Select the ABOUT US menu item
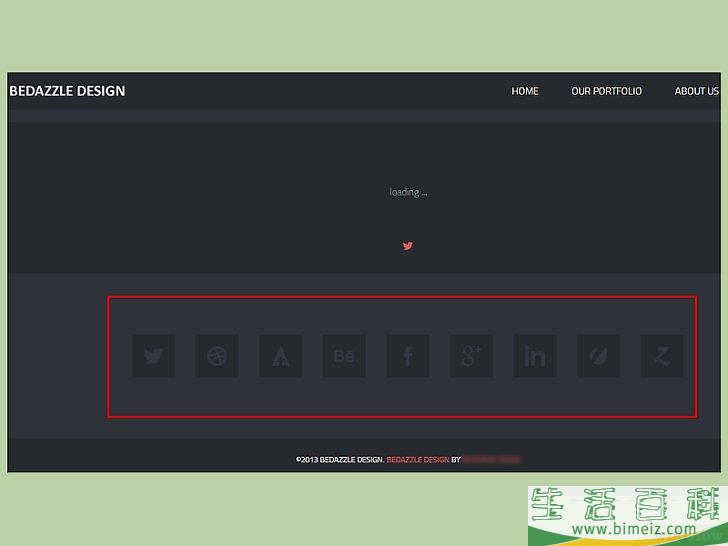The height and width of the screenshot is (546, 728). [x=696, y=91]
